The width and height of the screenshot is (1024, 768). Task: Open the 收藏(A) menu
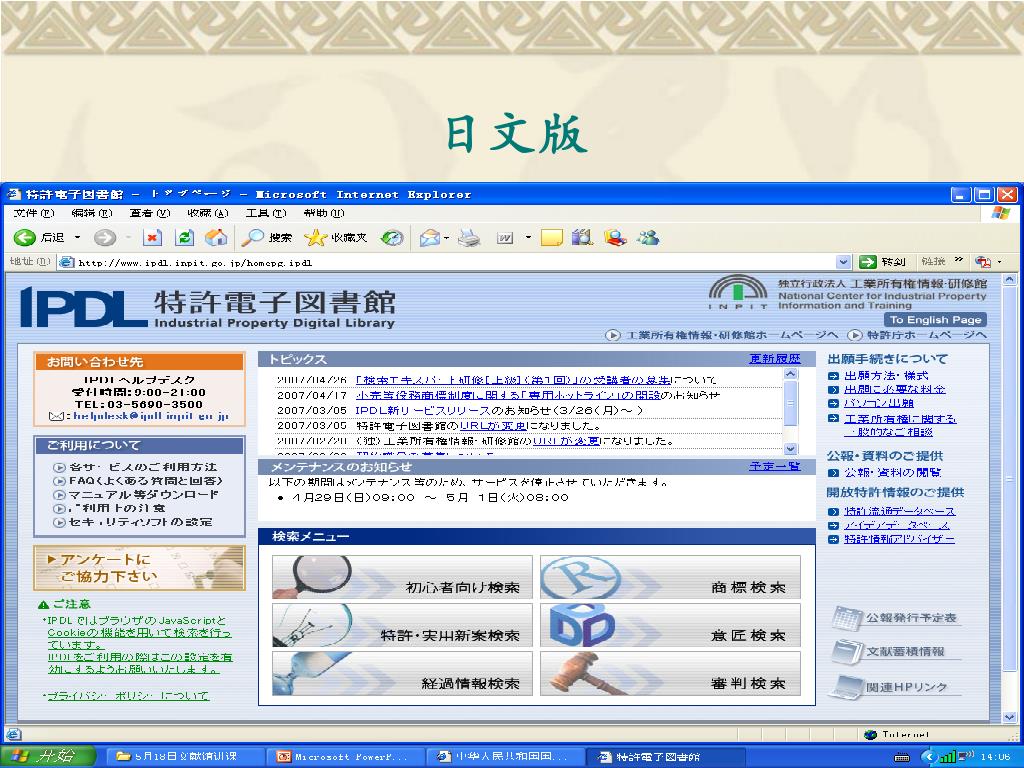[208, 213]
